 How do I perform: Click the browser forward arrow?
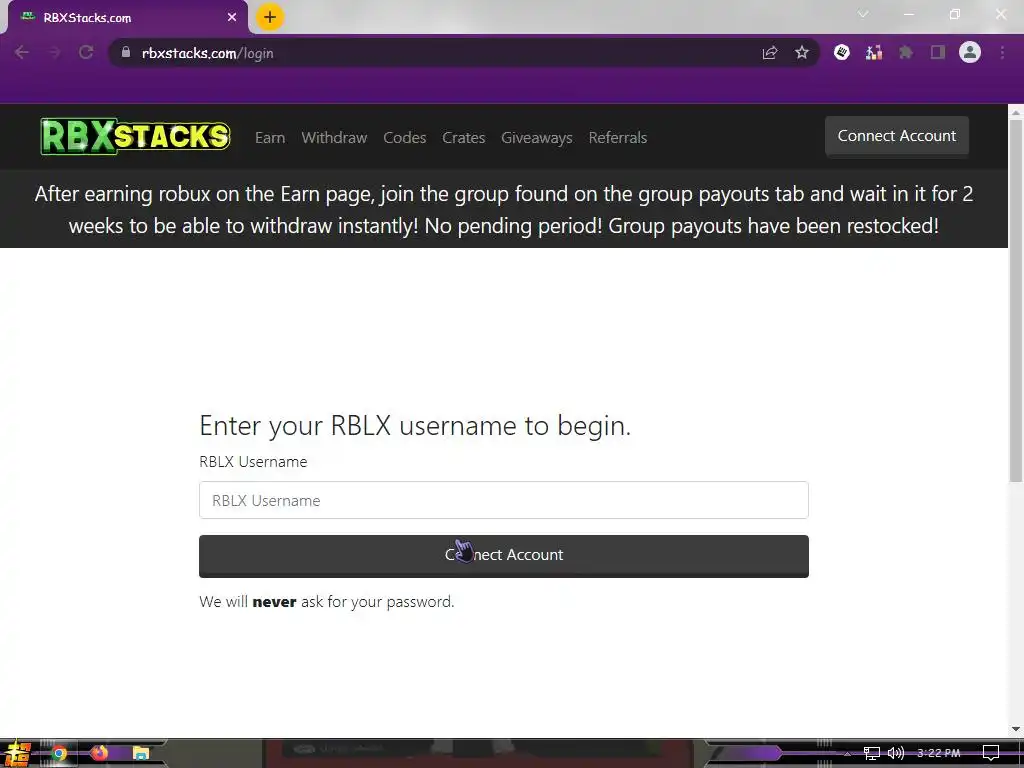coord(54,52)
